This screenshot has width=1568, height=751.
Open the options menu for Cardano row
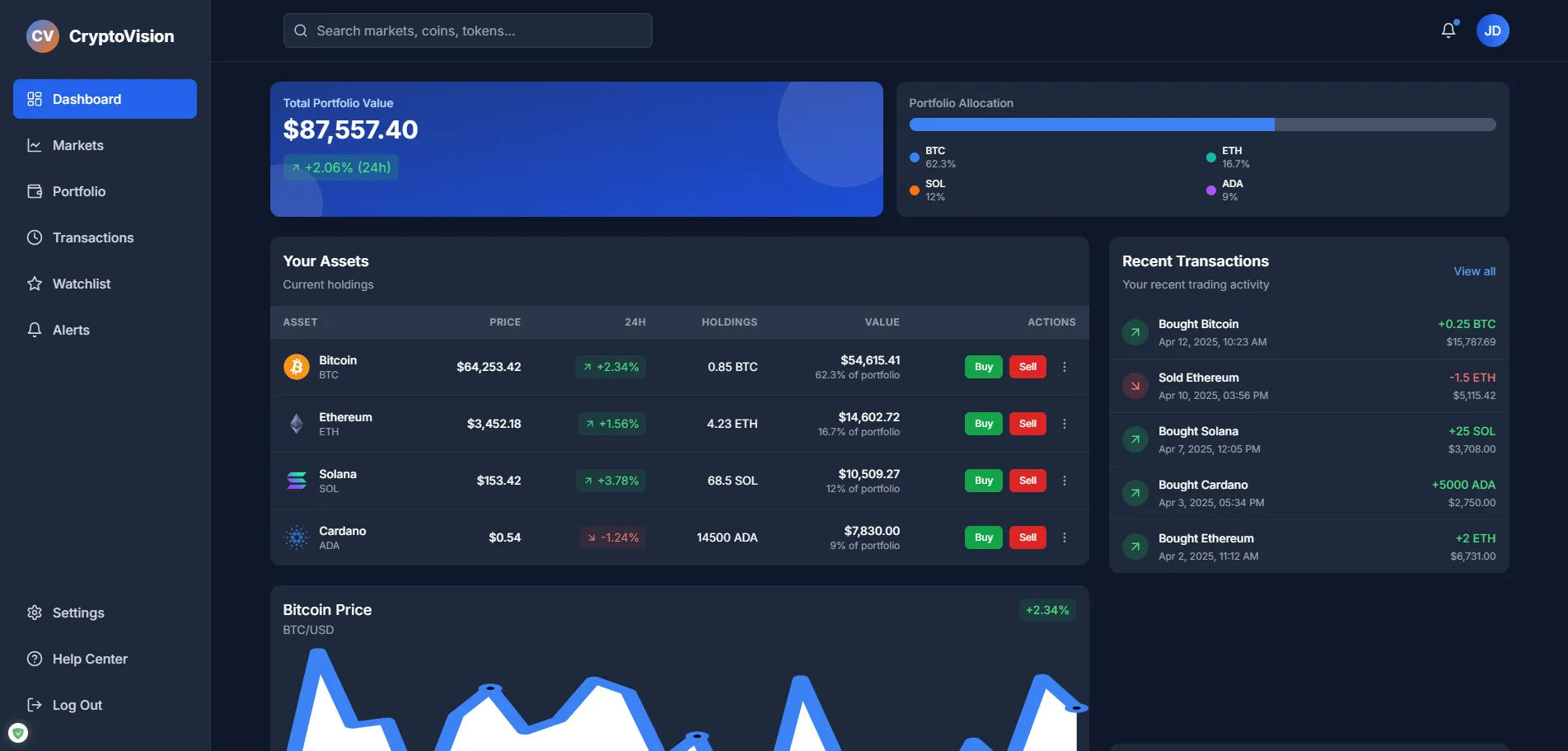coord(1065,537)
